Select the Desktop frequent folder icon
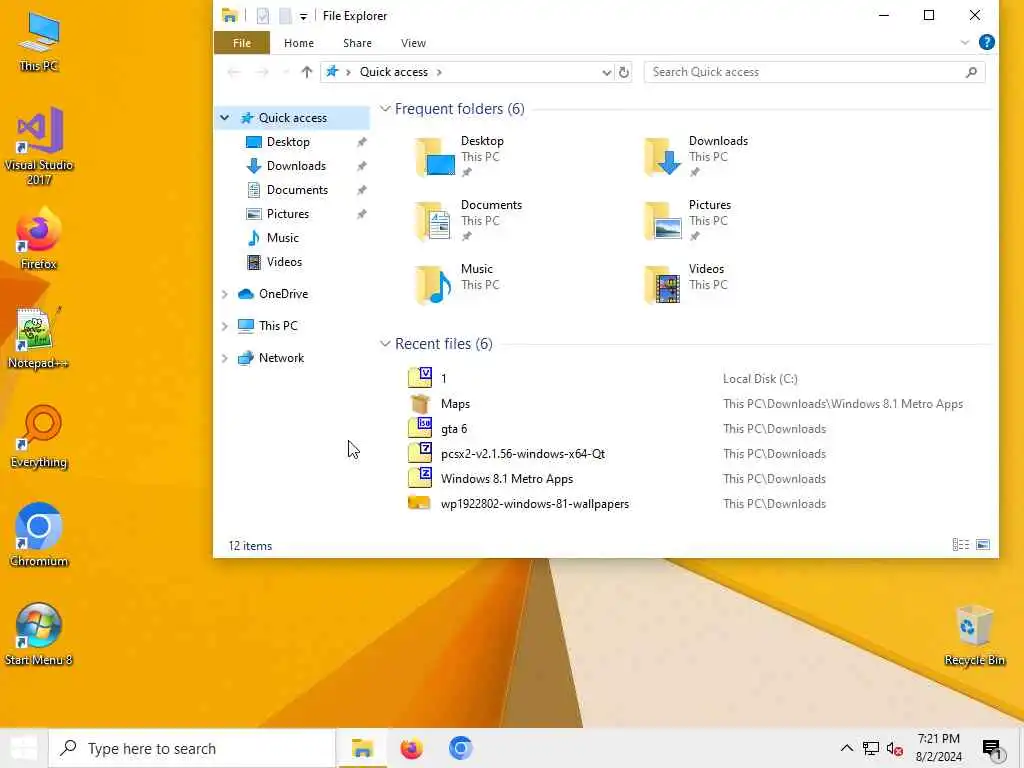 (435, 157)
